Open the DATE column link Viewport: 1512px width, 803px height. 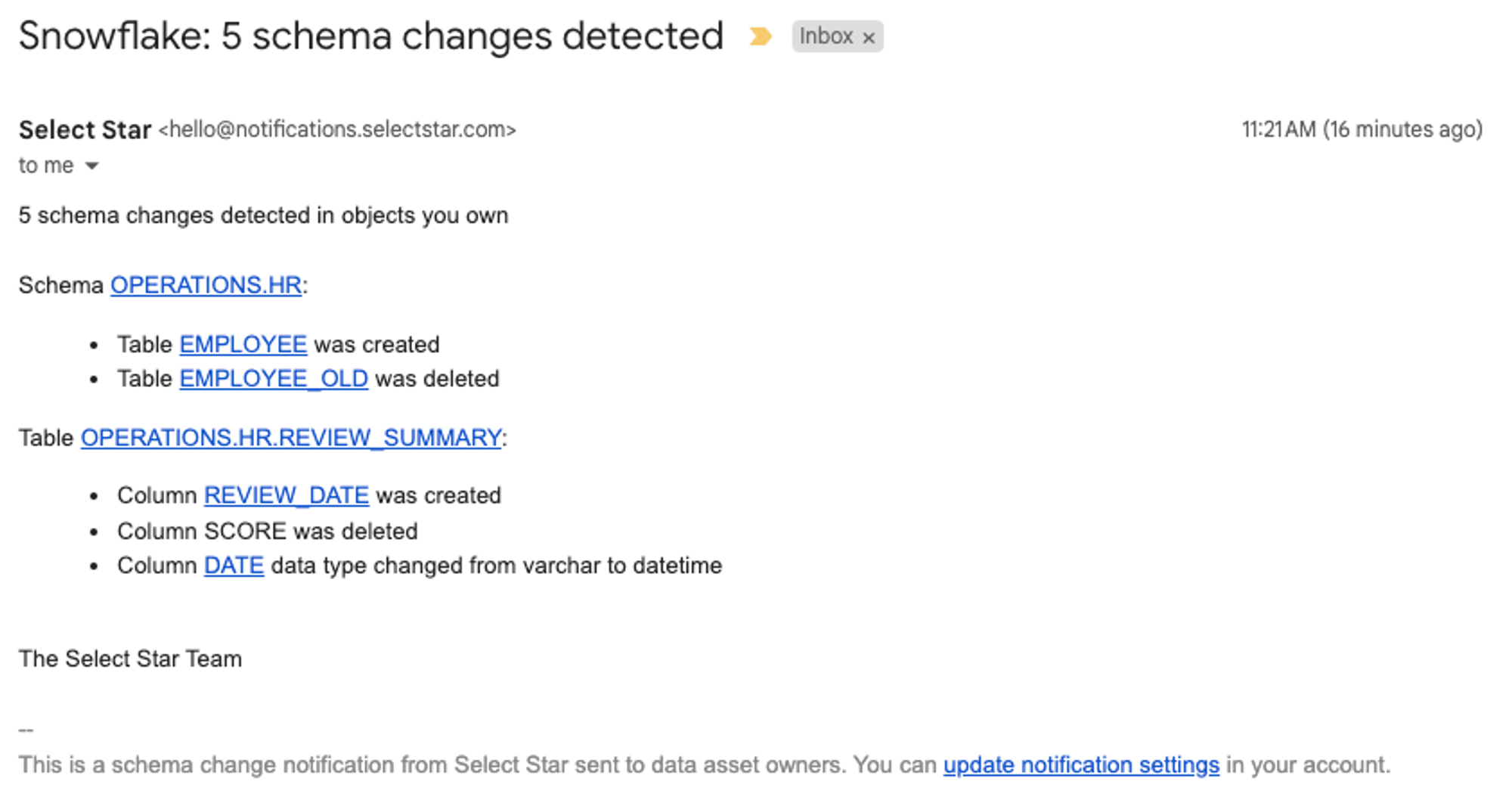(x=234, y=566)
